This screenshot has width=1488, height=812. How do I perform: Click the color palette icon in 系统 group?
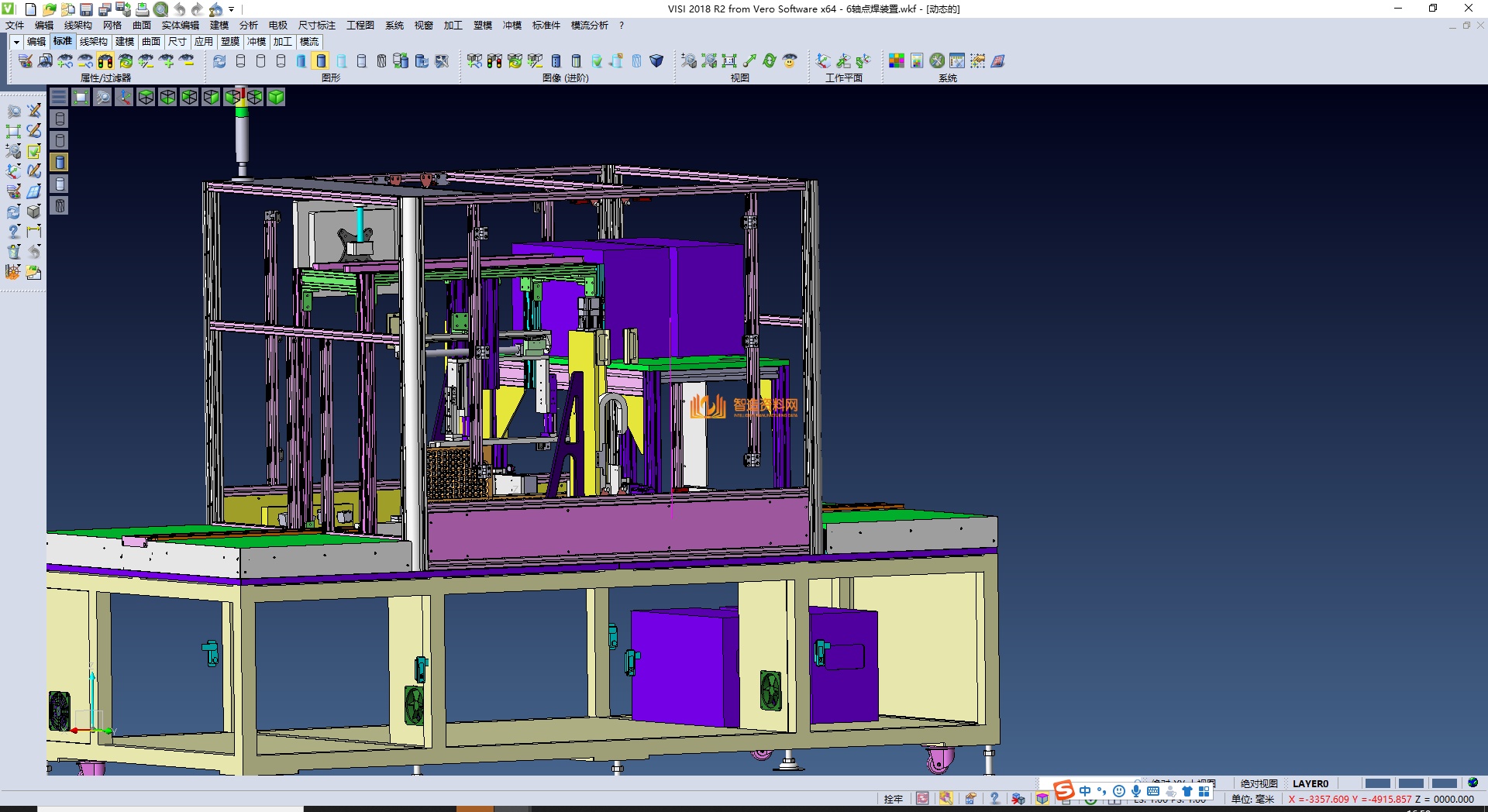(x=897, y=61)
